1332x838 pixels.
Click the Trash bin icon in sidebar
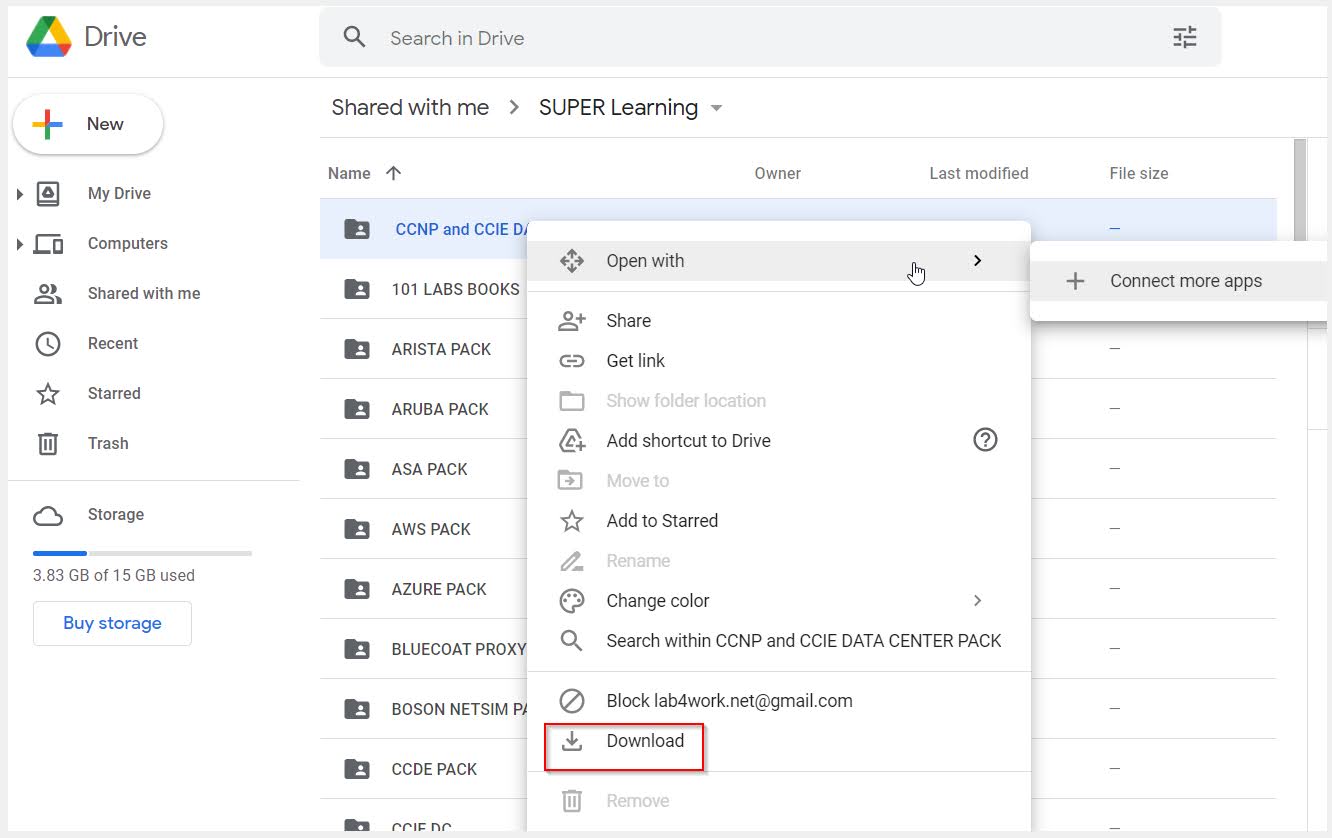pos(48,443)
